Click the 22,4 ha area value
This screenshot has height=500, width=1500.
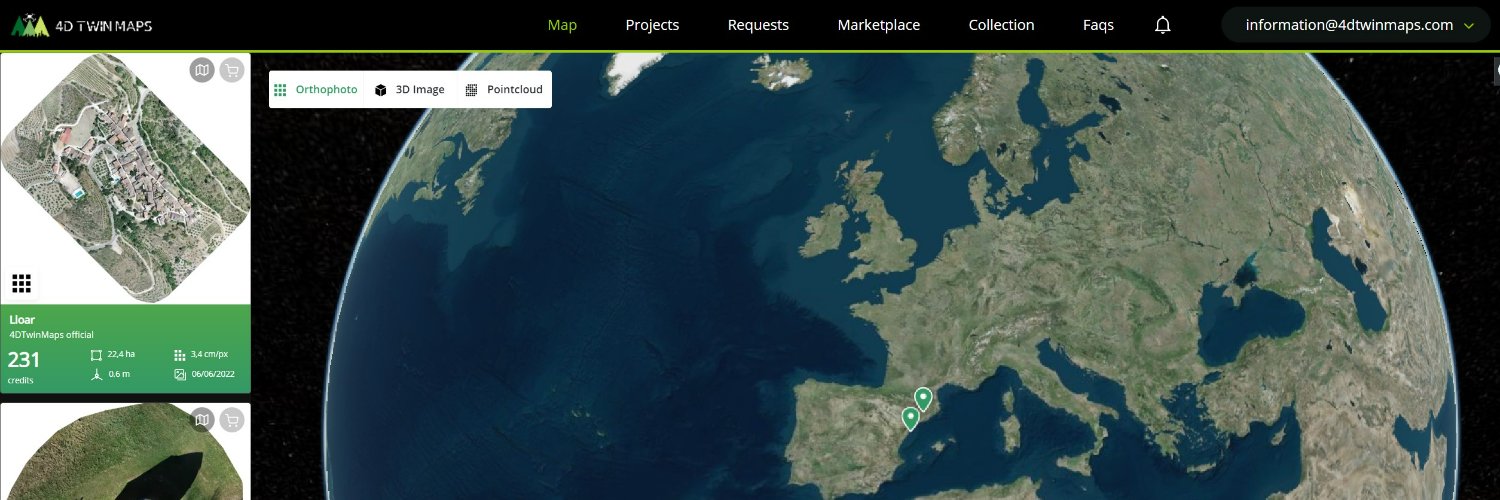tap(121, 354)
